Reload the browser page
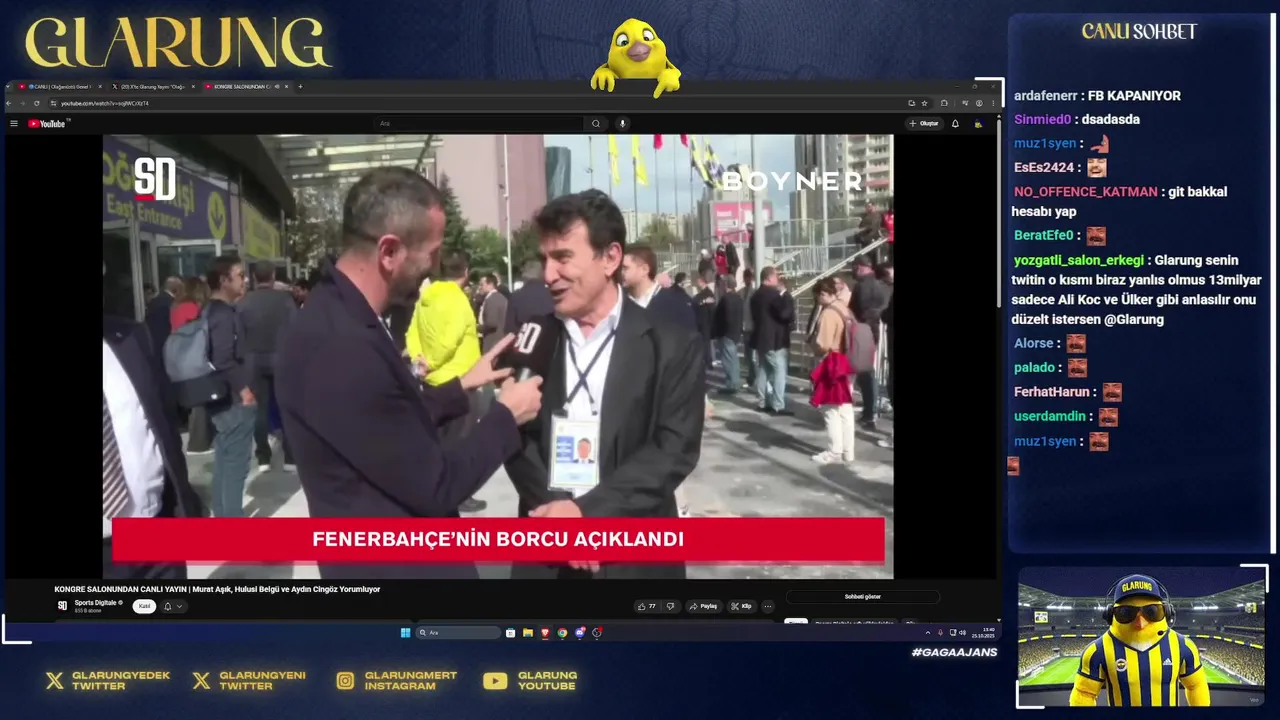Image resolution: width=1280 pixels, height=720 pixels. click(x=37, y=103)
